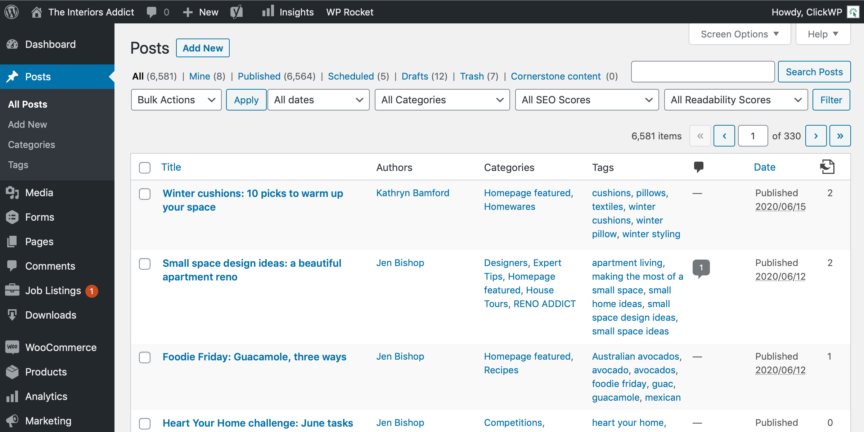Expand the All Categories filter dropdown

[x=443, y=100]
